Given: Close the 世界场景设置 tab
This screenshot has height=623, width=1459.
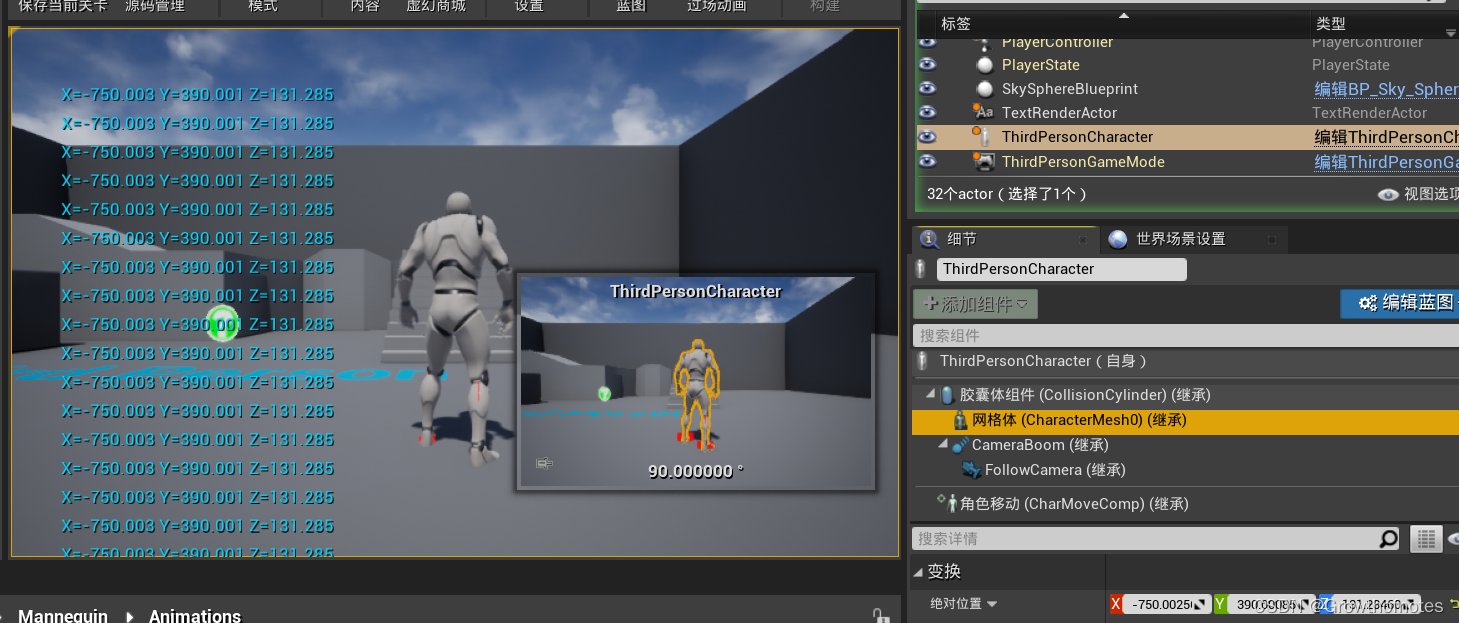Looking at the screenshot, I should [x=1272, y=240].
